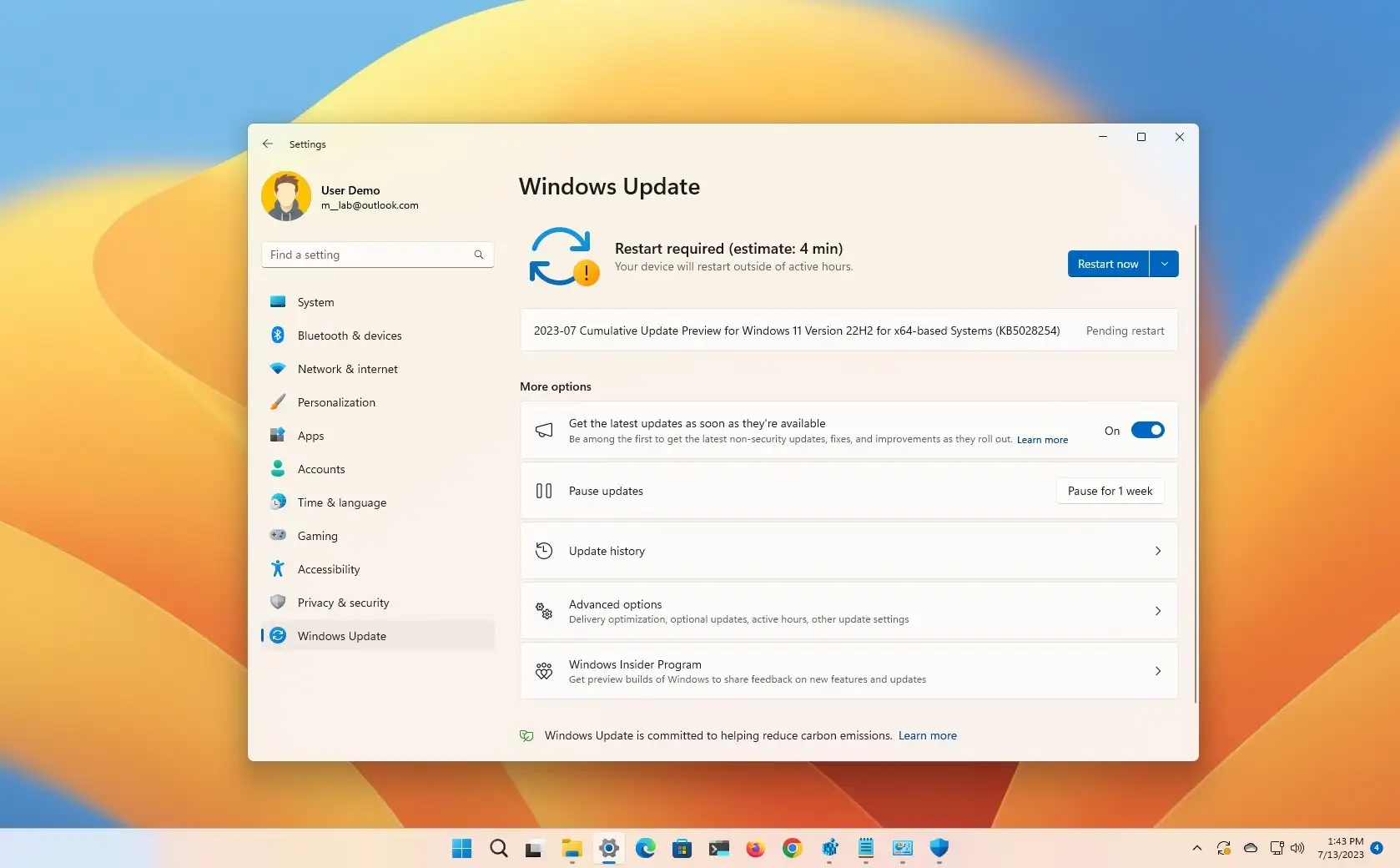Viewport: 1400px width, 868px height.
Task: Click the Windows Insider Program icon
Action: tap(544, 671)
